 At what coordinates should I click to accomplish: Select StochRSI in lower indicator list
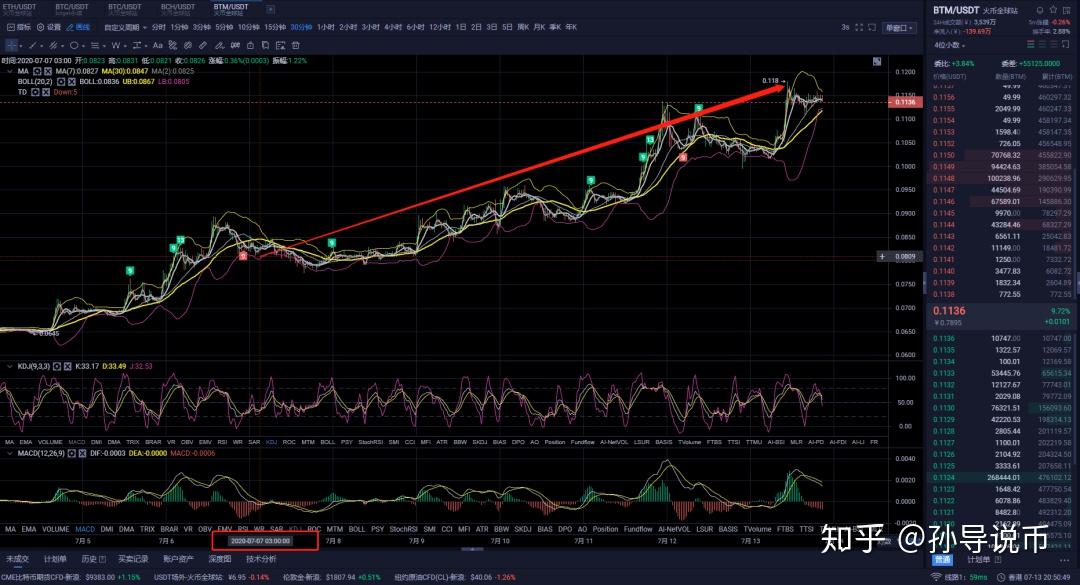pyautogui.click(x=404, y=529)
